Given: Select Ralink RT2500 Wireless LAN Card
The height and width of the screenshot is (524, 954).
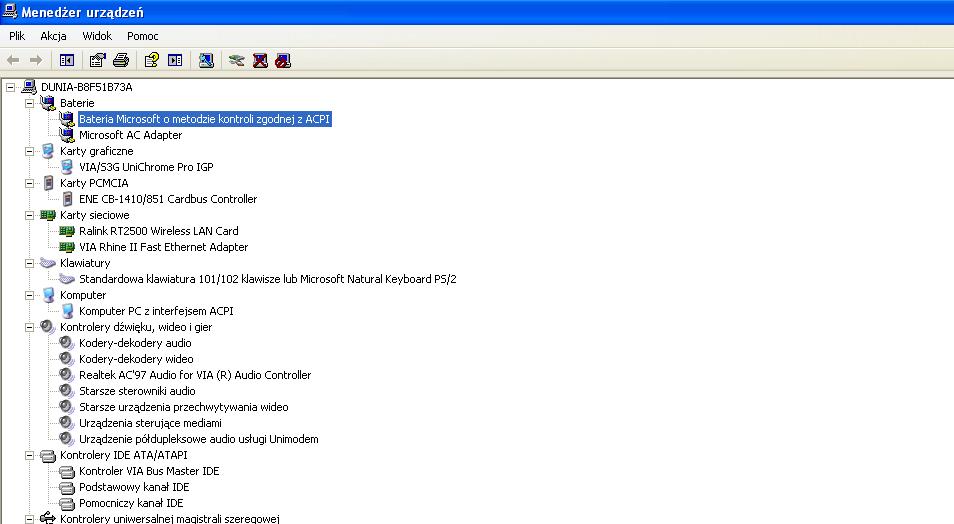Looking at the screenshot, I should (159, 231).
